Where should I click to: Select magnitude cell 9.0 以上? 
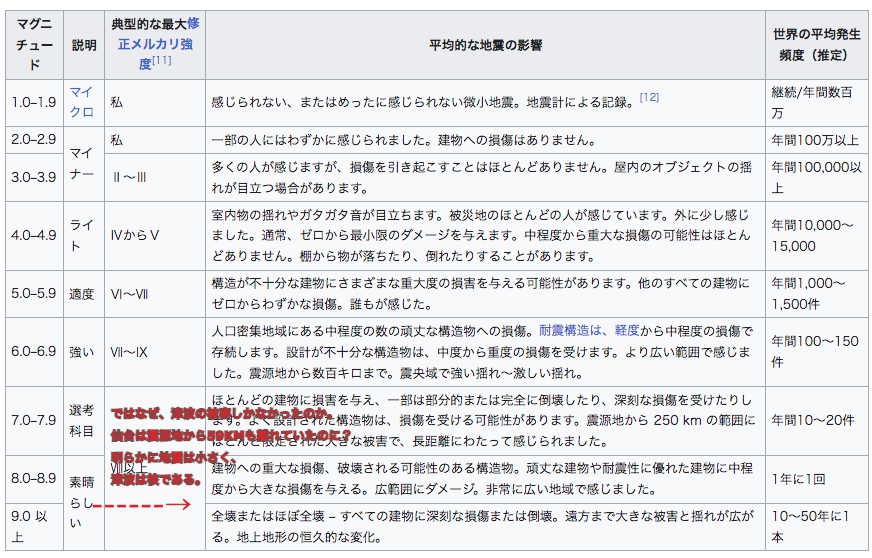click(x=34, y=526)
